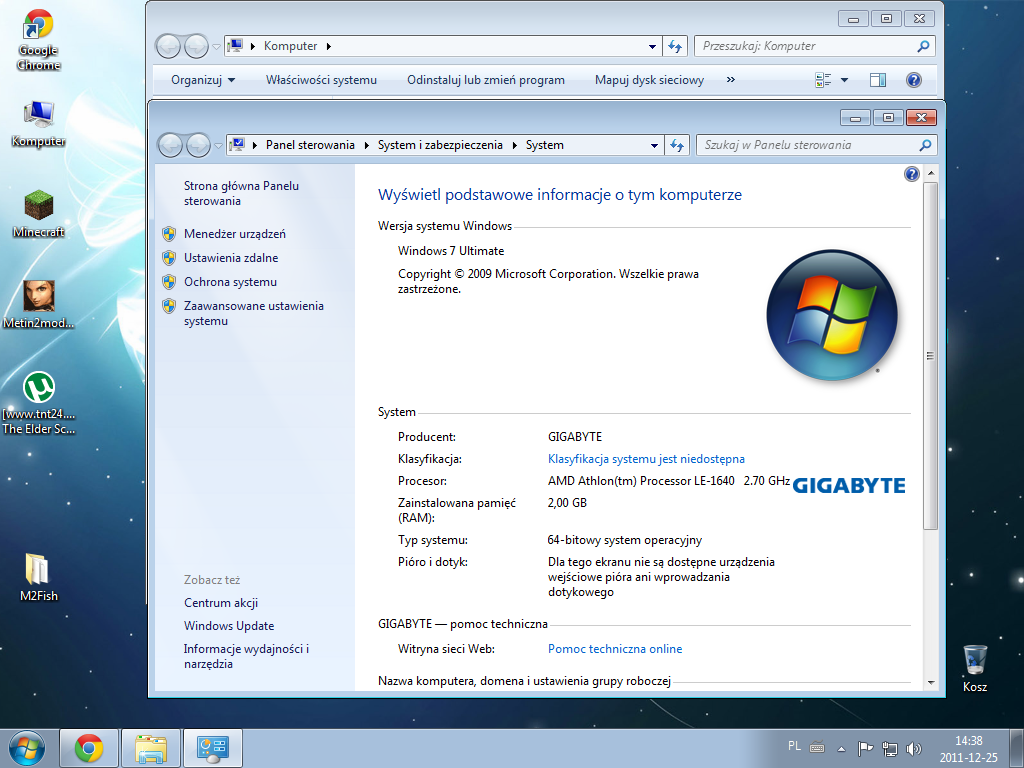Go back in the System window
Viewport: 1024px width, 768px height.
170,145
